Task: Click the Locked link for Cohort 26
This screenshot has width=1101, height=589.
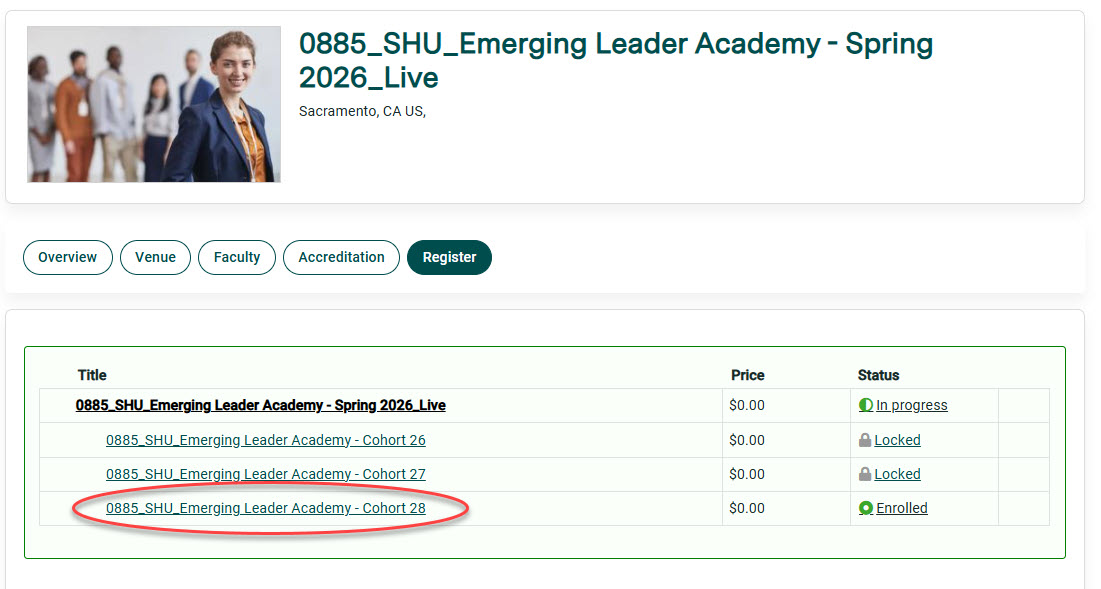Action: point(897,440)
